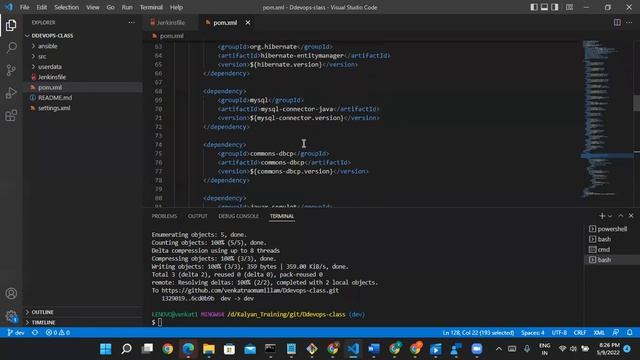Open the Search view in activity bar
Screen dimensions: 640x360
click(11, 47)
